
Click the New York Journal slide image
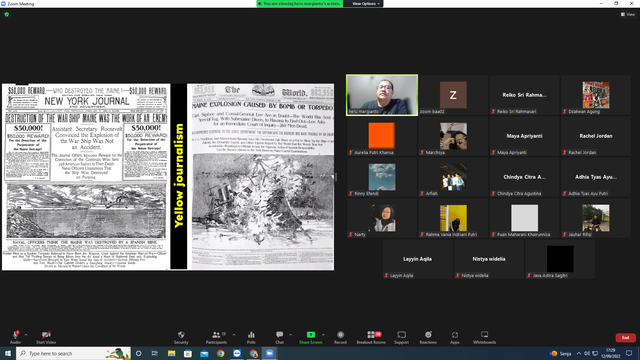tap(86, 177)
